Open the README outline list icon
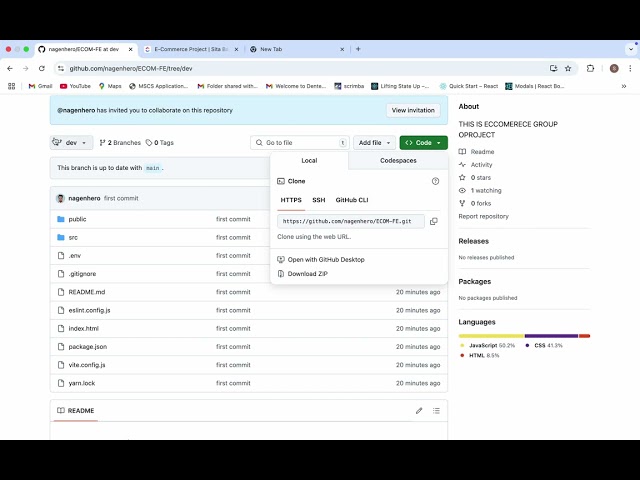Image resolution: width=640 pixels, height=480 pixels. coord(436,411)
